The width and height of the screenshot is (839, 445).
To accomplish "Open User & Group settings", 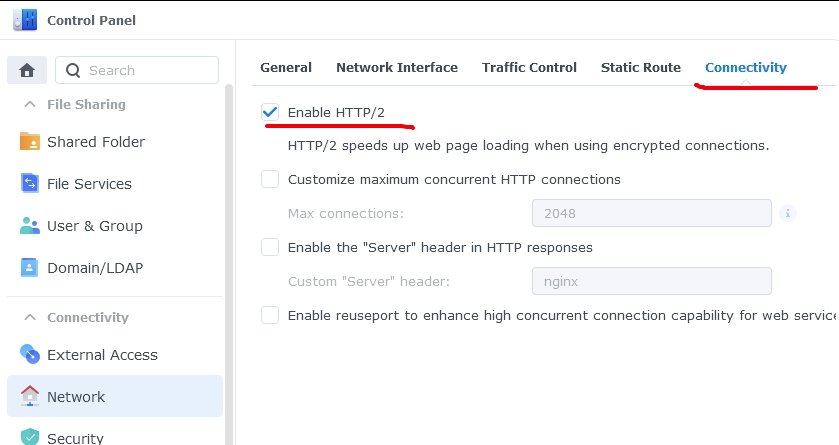I will point(94,226).
